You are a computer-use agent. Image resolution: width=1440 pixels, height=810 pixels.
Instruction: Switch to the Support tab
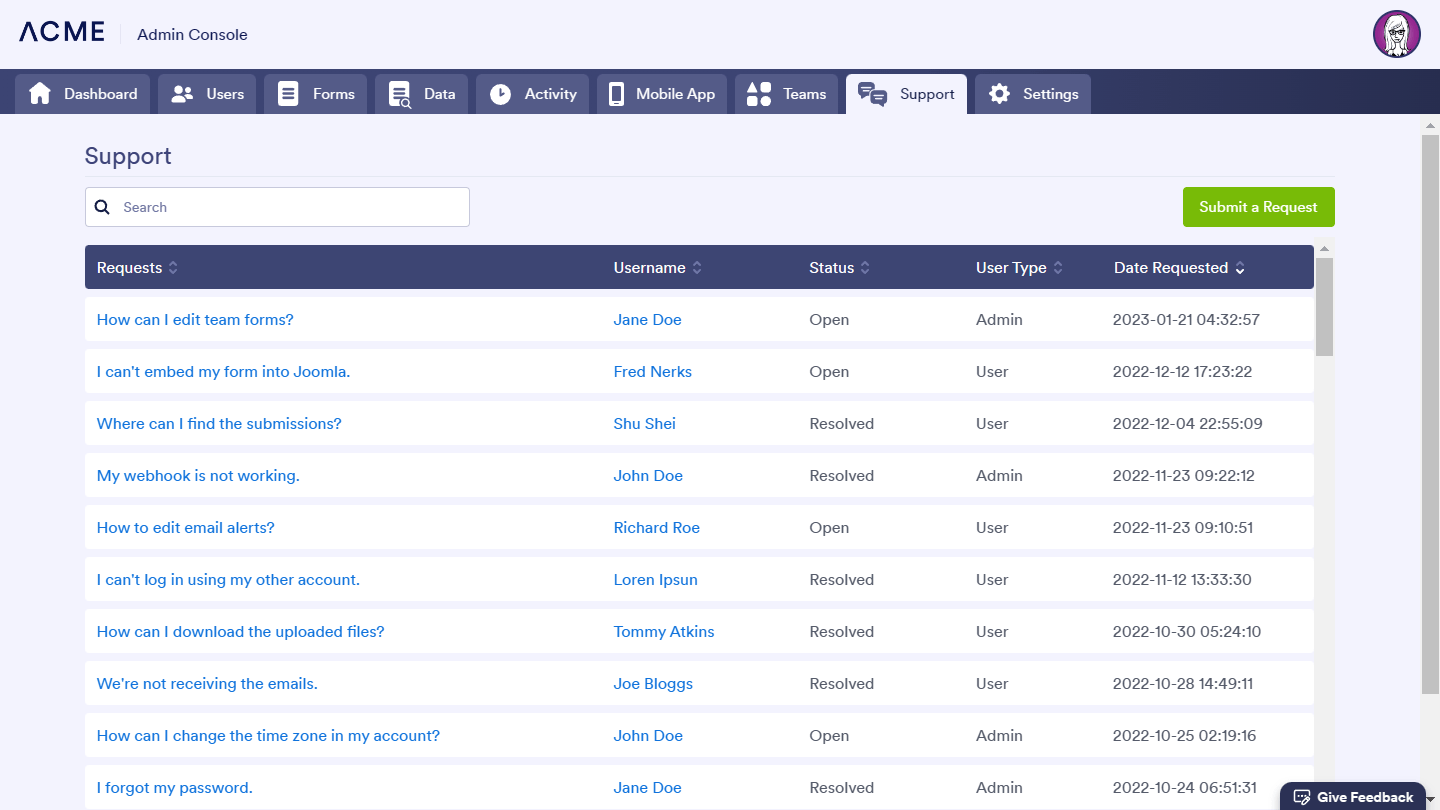coord(906,94)
